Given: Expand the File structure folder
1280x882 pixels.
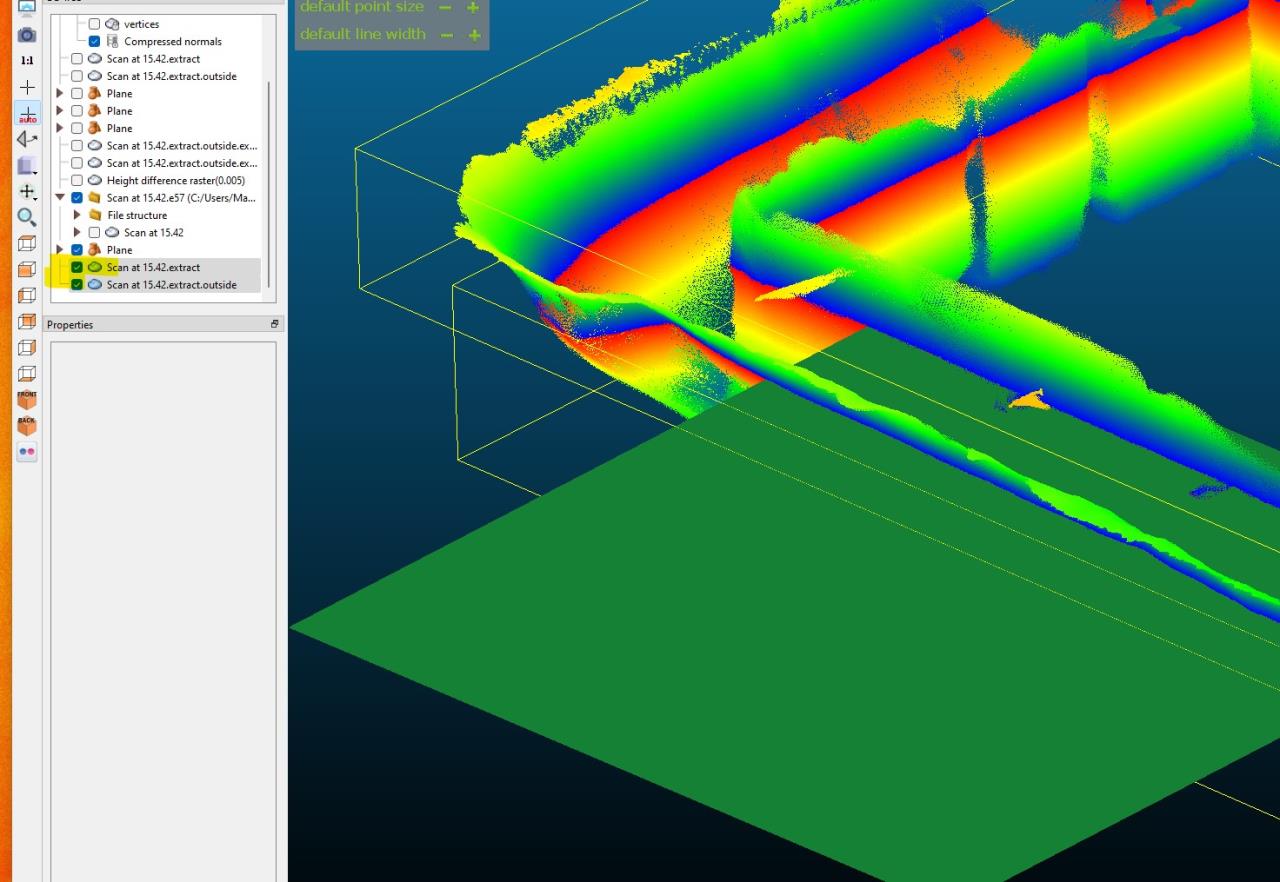Looking at the screenshot, I should (77, 215).
